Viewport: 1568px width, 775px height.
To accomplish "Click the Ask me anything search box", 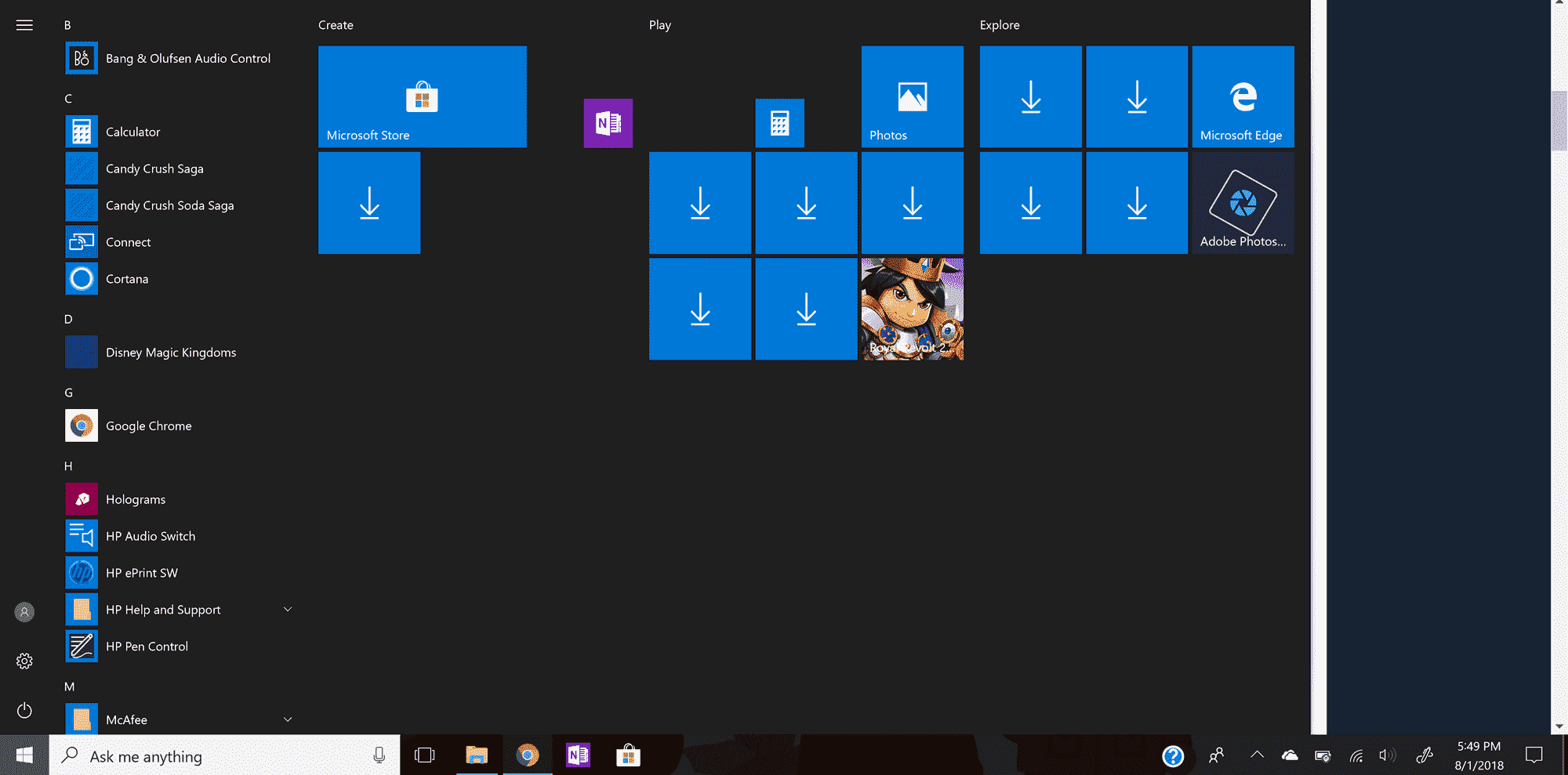I will click(x=225, y=756).
